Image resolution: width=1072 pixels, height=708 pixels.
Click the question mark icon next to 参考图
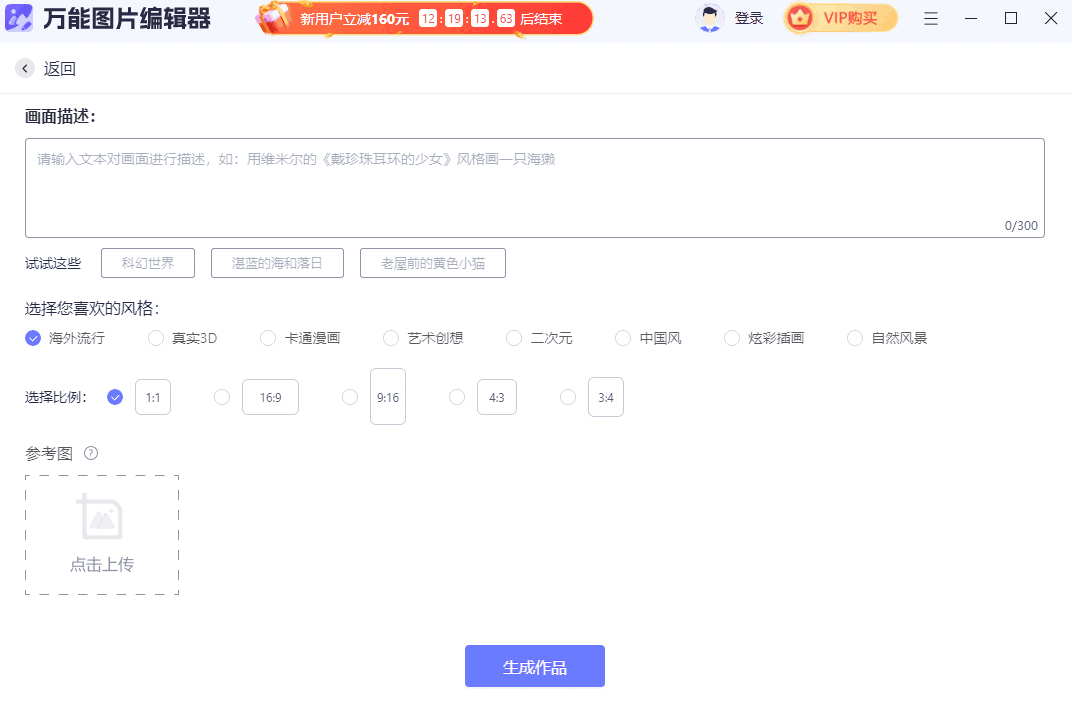(91, 453)
